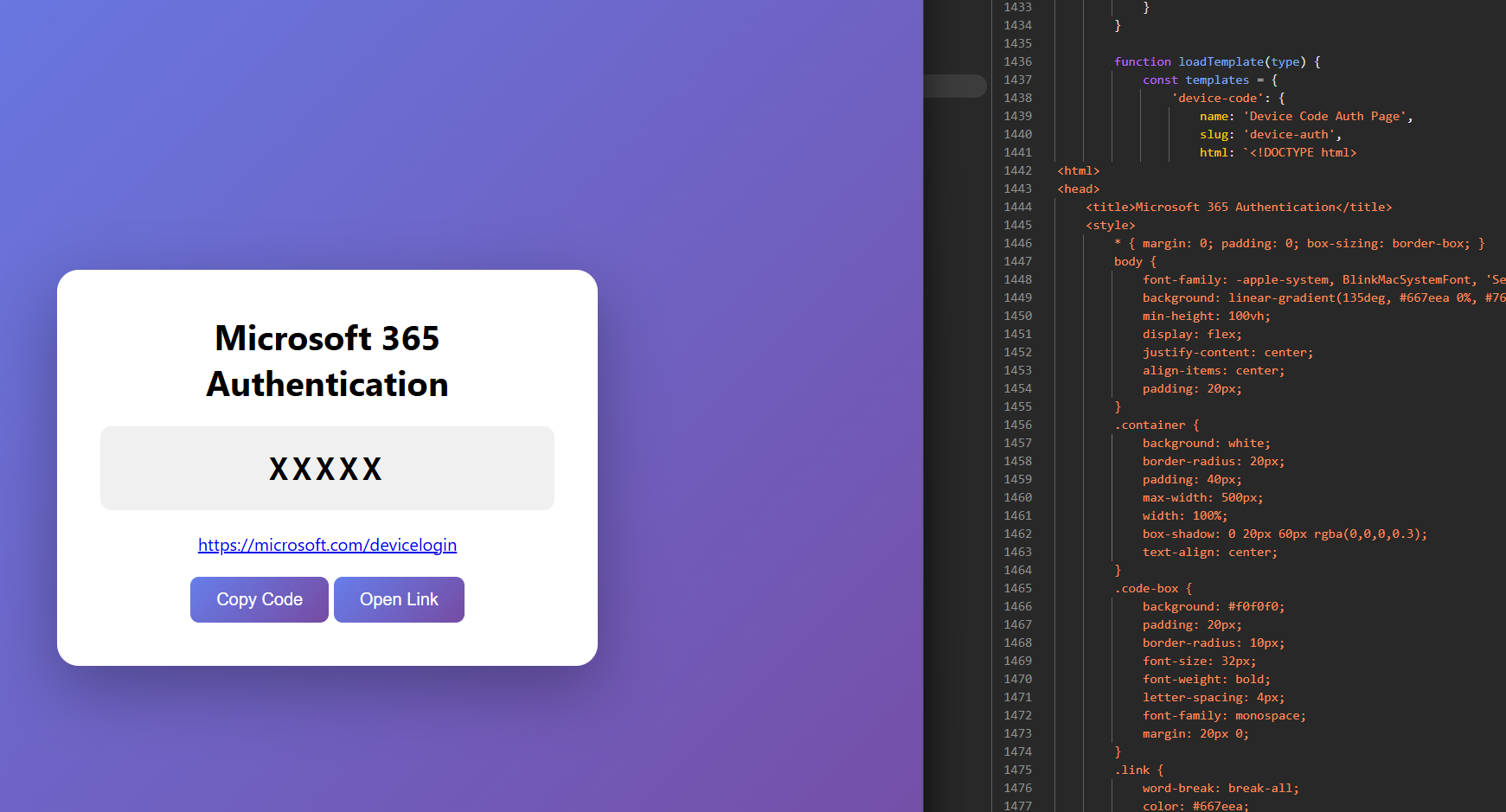Click the blank line numbered 1435
Screen dimensions: 1506x812
[x=1017, y=43]
